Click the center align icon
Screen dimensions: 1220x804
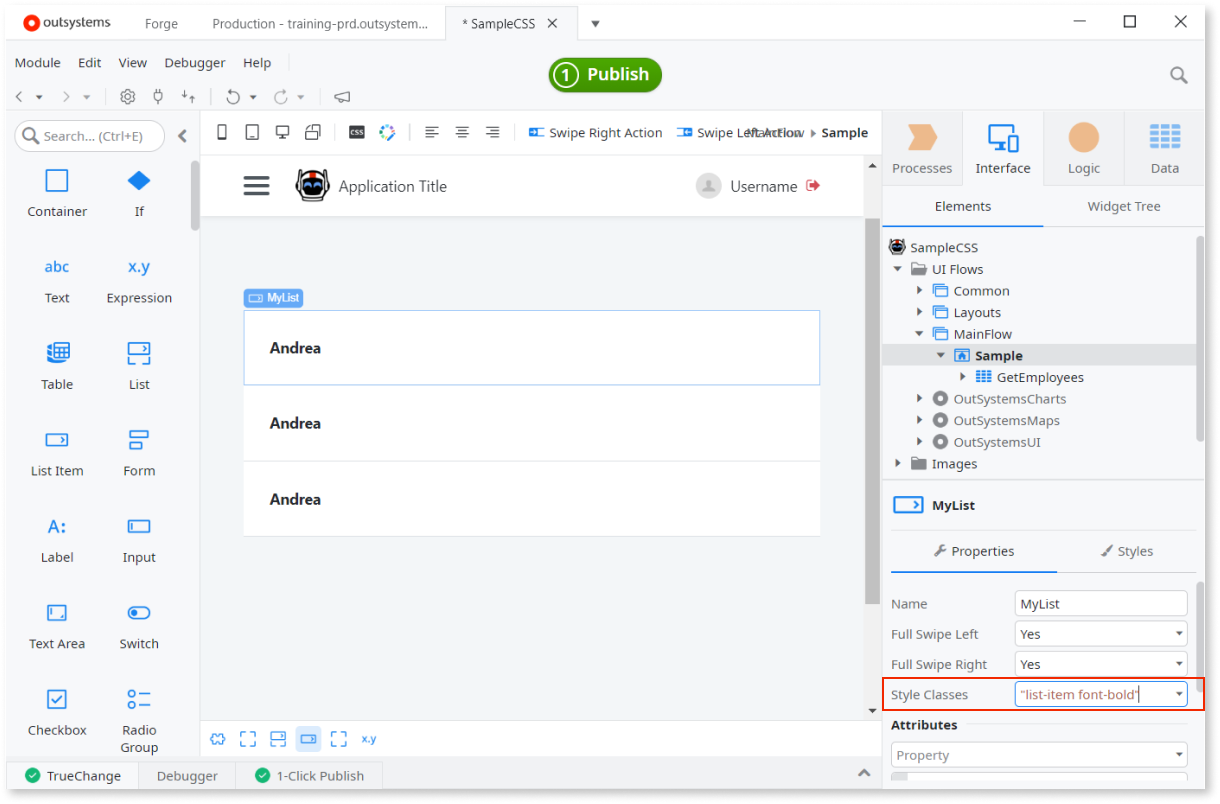click(462, 131)
